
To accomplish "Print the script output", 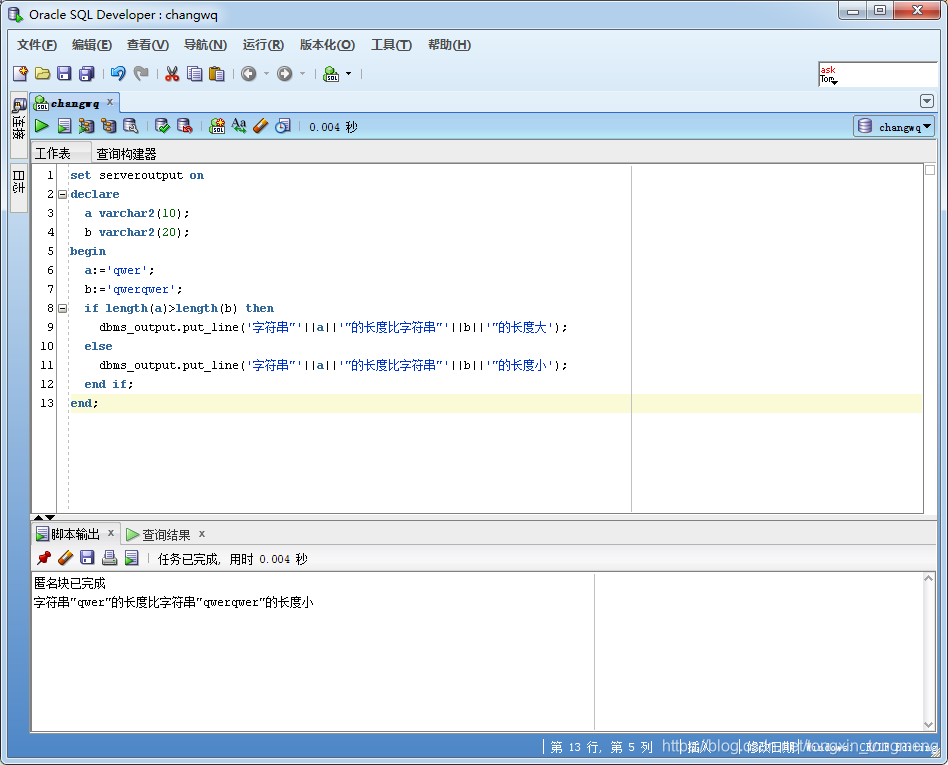I will [x=109, y=558].
